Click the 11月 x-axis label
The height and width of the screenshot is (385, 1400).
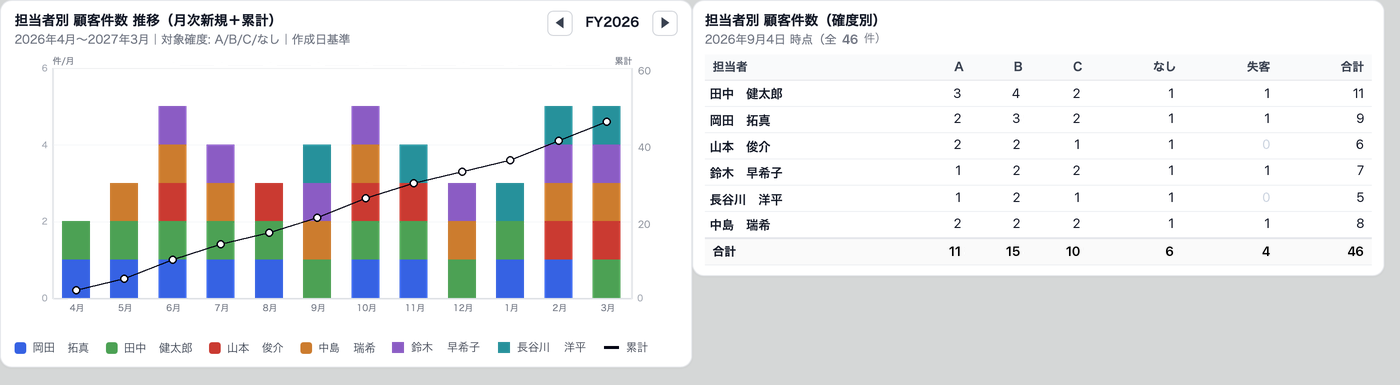pos(414,308)
